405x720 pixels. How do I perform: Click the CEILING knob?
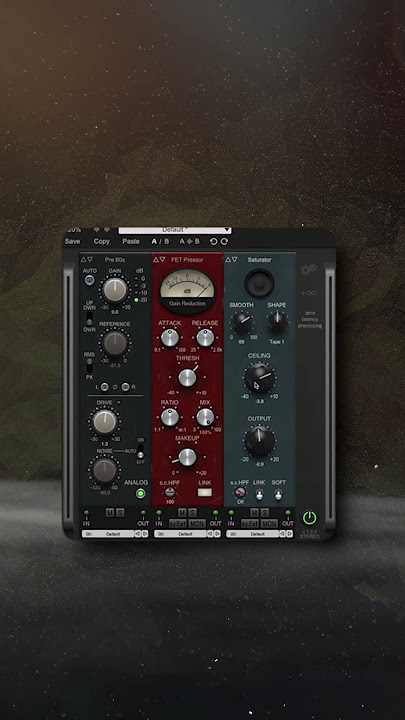point(259,378)
